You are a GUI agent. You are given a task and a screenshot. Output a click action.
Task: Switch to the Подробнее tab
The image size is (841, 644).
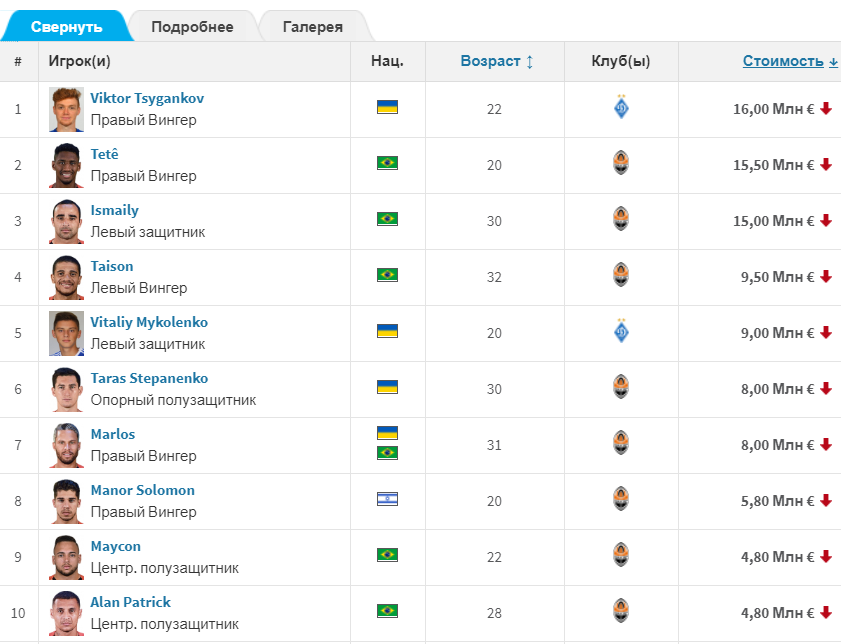(x=192, y=27)
